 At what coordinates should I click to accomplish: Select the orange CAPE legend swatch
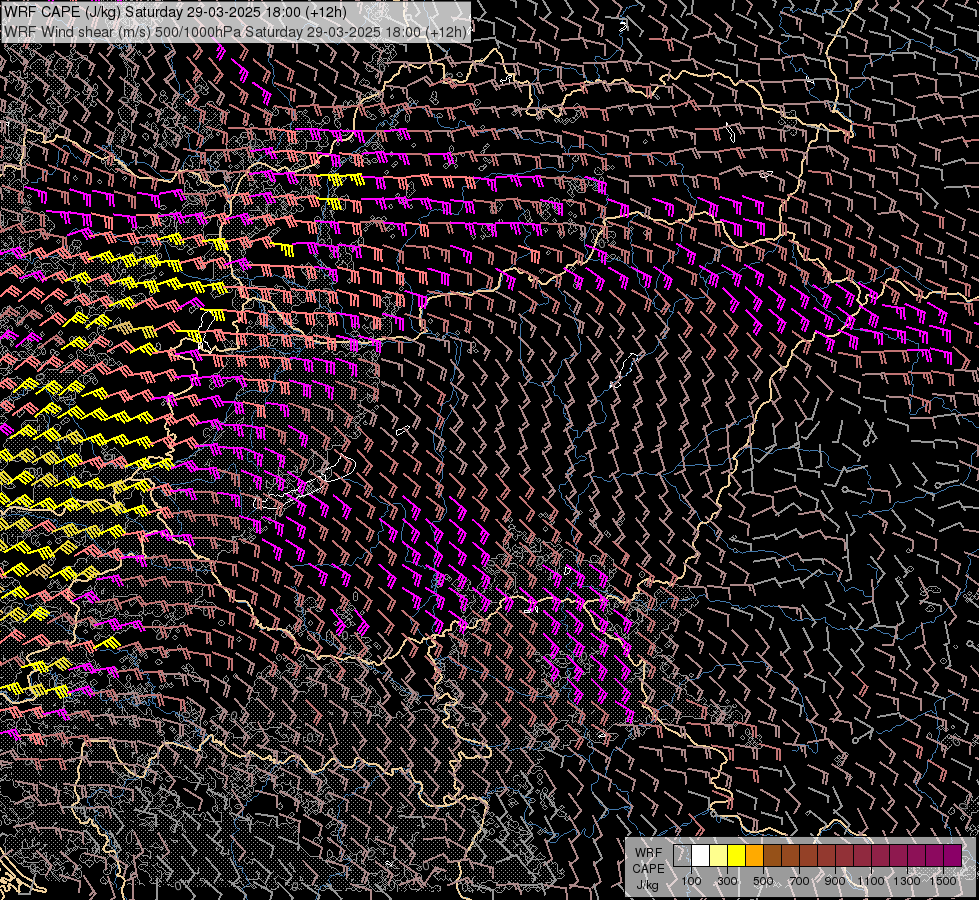[x=754, y=855]
